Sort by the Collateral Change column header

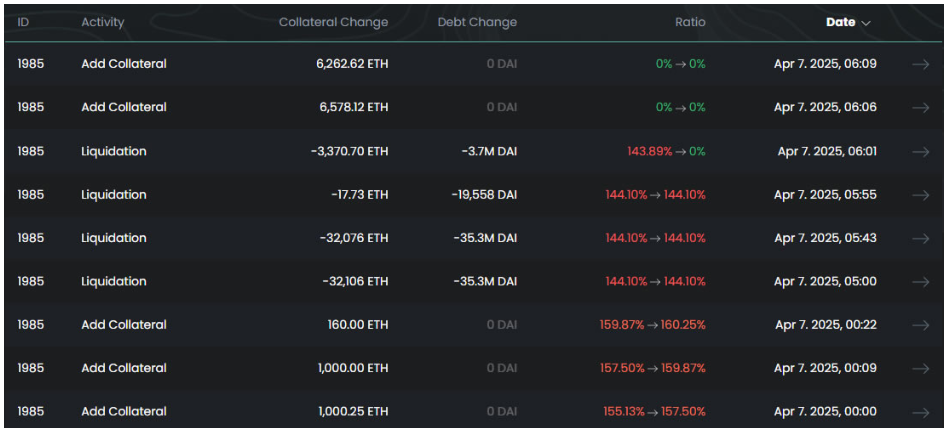coord(333,22)
